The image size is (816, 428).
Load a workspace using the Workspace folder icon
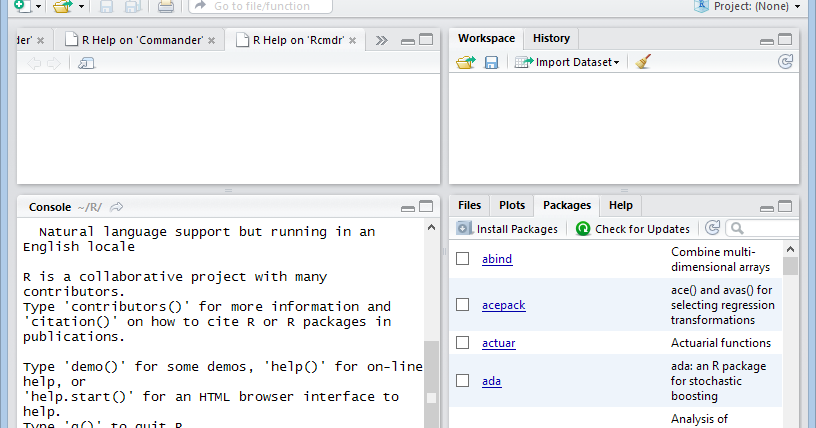[x=465, y=62]
